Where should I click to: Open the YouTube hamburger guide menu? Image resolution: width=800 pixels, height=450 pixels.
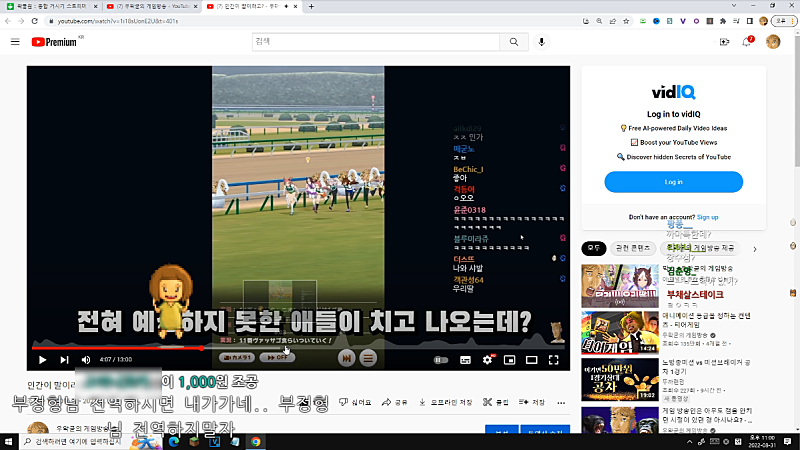[x=15, y=42]
